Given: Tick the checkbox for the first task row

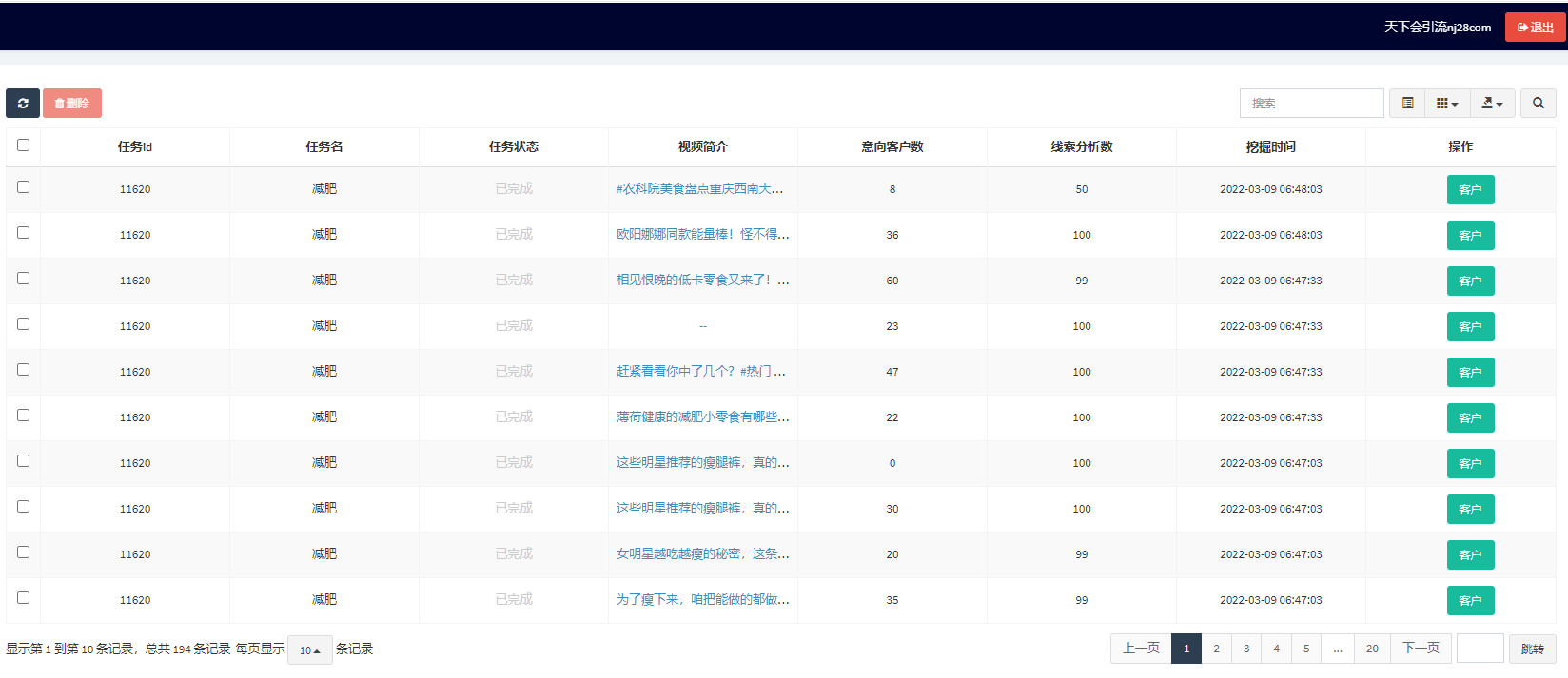Looking at the screenshot, I should (x=24, y=187).
